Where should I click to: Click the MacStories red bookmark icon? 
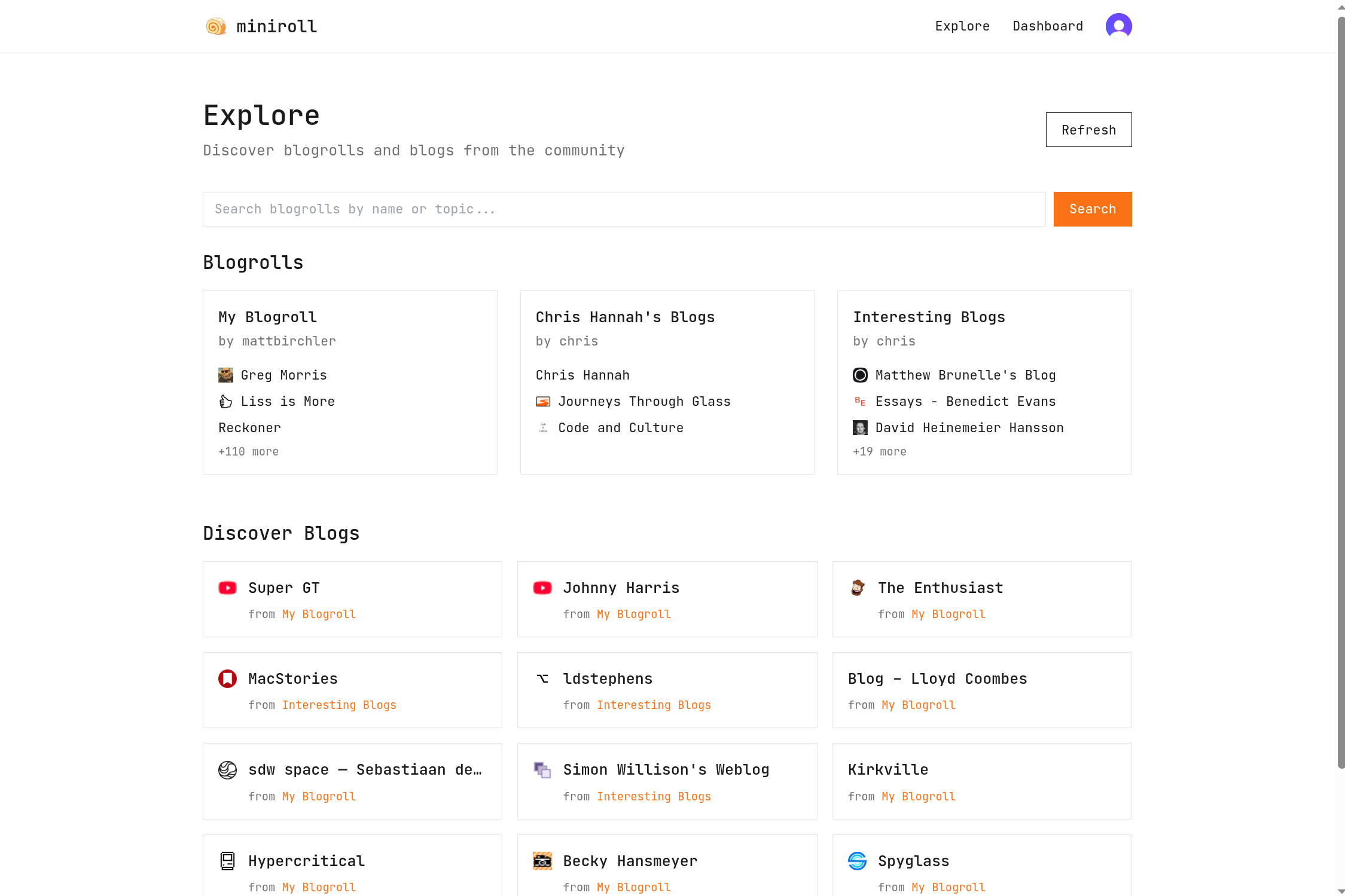tap(227, 679)
